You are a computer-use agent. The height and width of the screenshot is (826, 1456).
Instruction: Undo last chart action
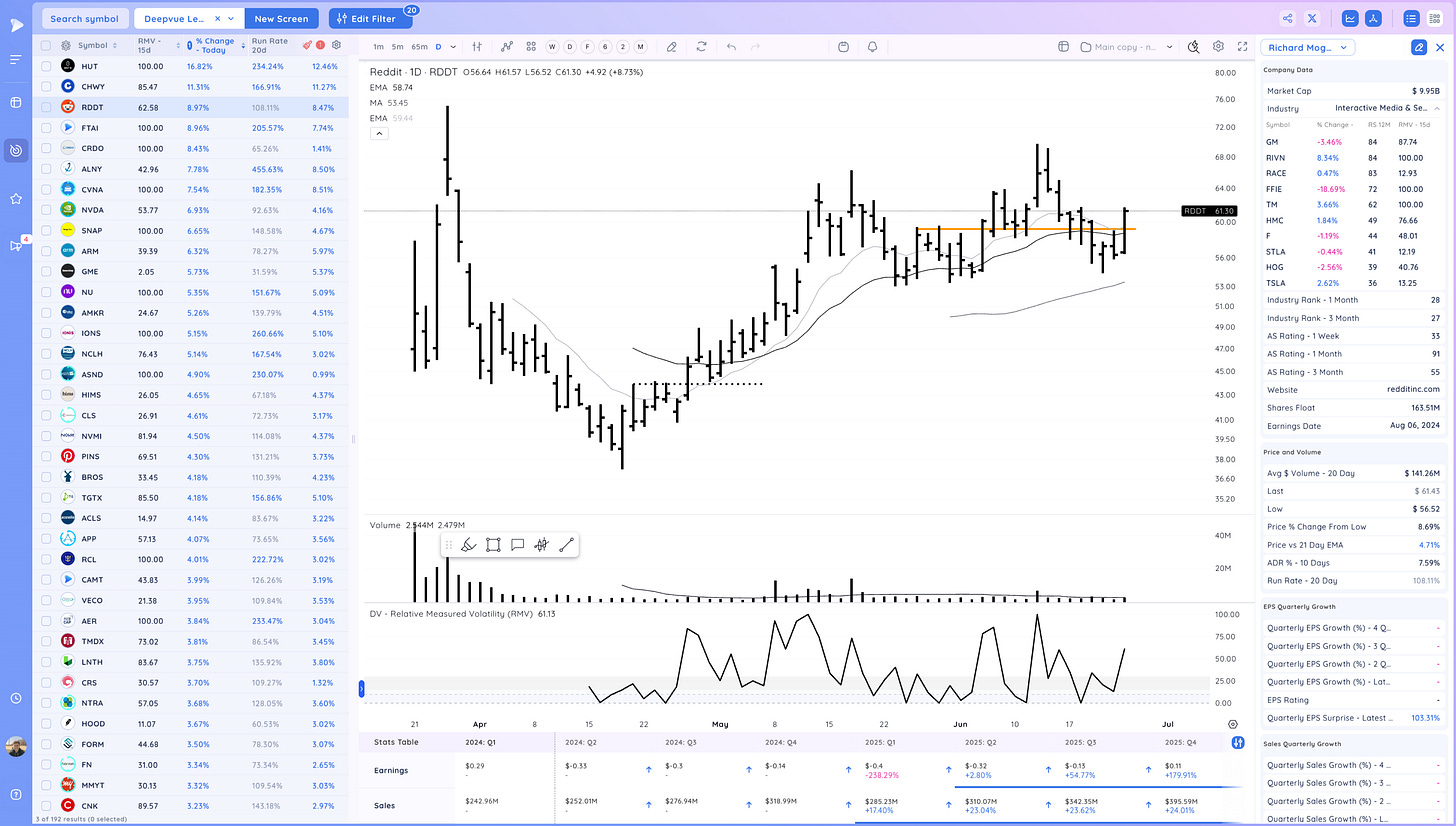click(731, 46)
